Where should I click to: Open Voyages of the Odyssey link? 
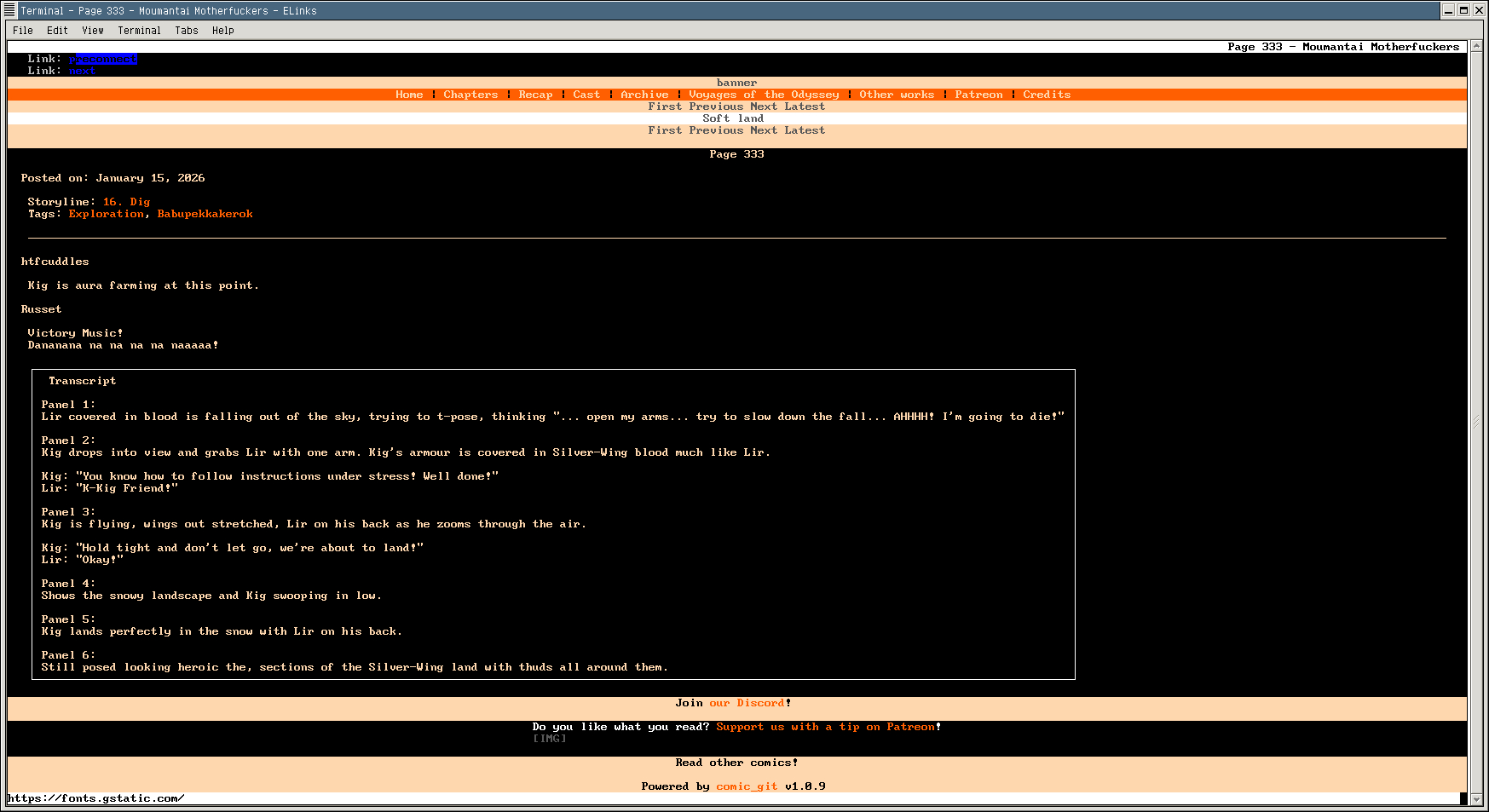tap(764, 95)
